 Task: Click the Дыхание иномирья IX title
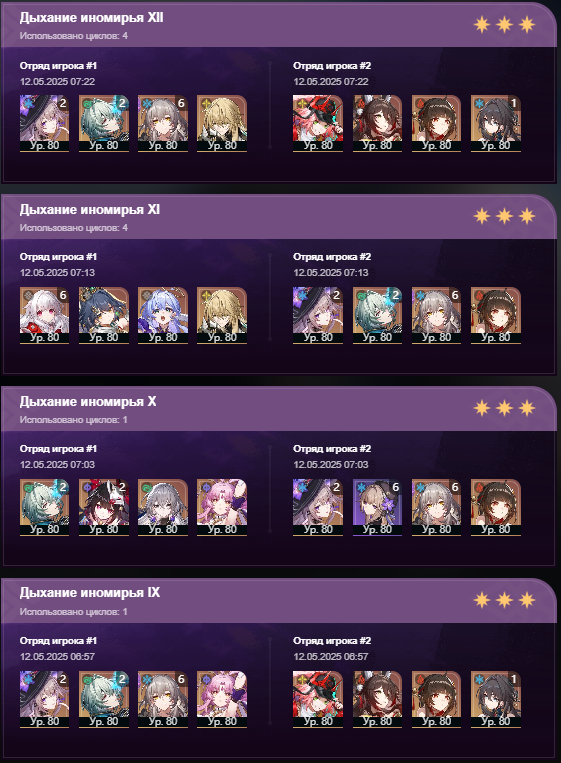(x=90, y=593)
